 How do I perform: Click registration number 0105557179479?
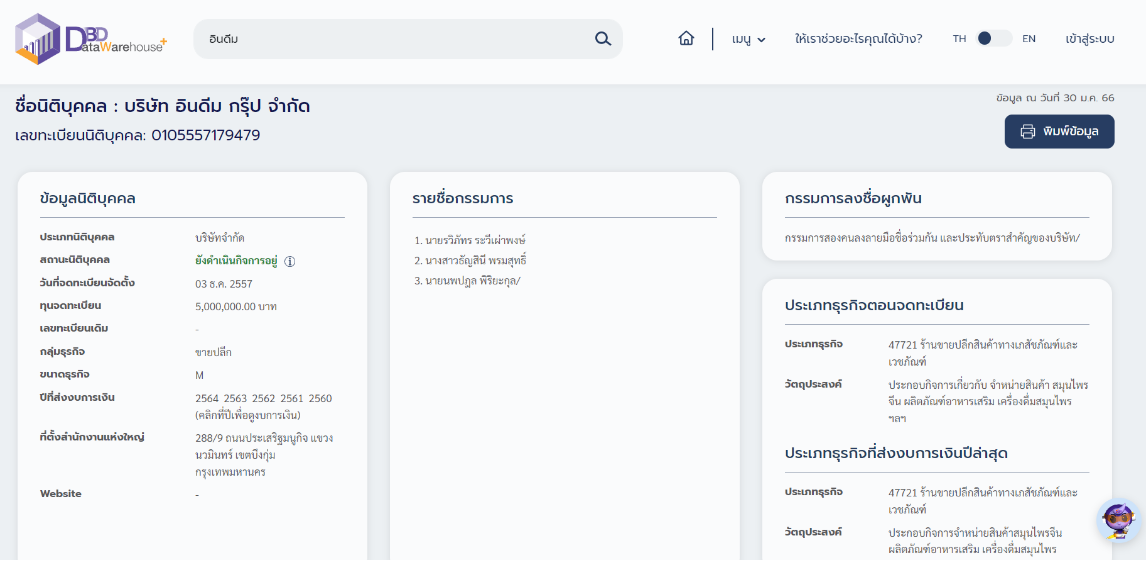click(x=206, y=135)
